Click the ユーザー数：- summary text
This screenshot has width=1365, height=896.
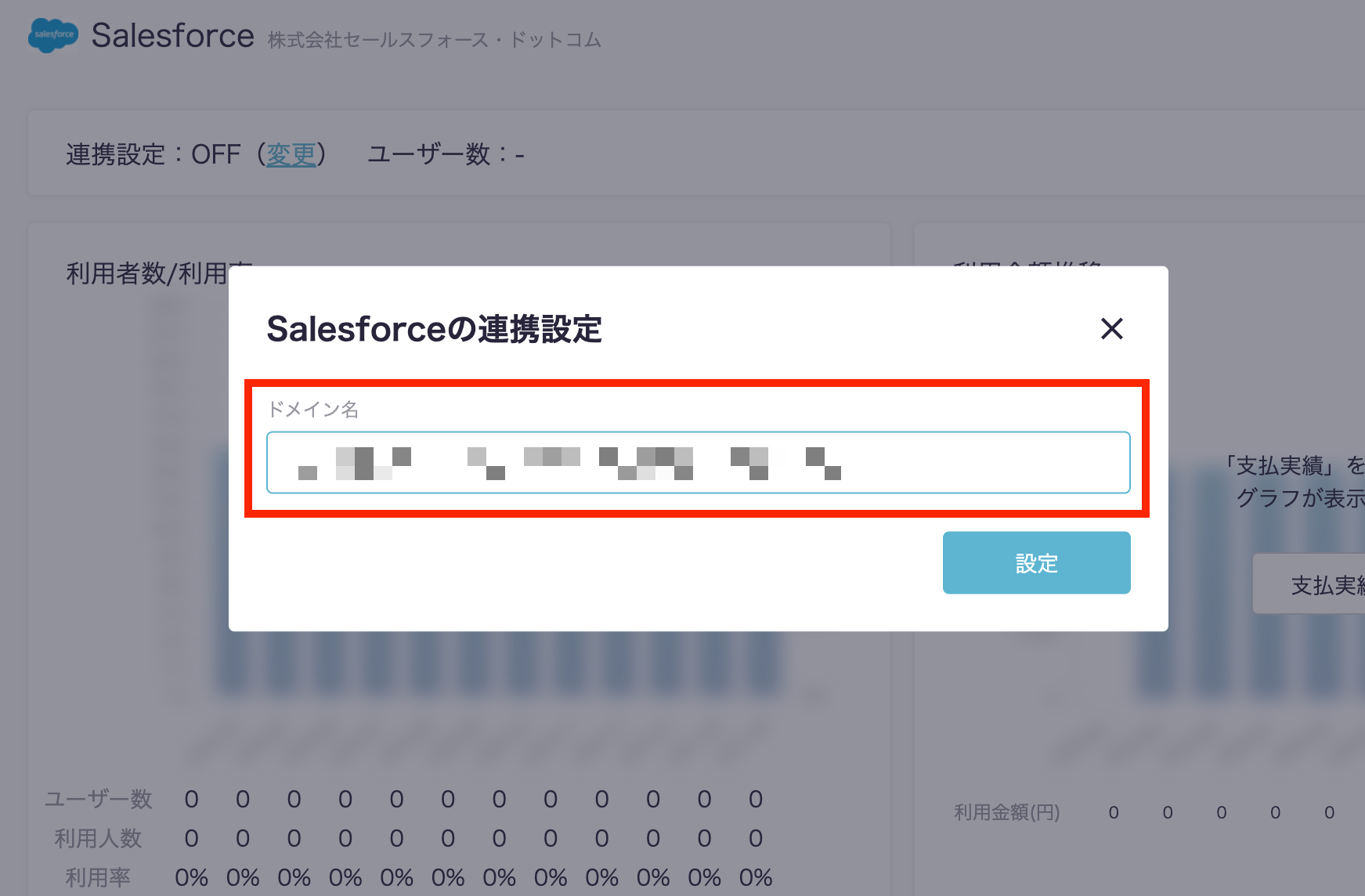pyautogui.click(x=445, y=154)
